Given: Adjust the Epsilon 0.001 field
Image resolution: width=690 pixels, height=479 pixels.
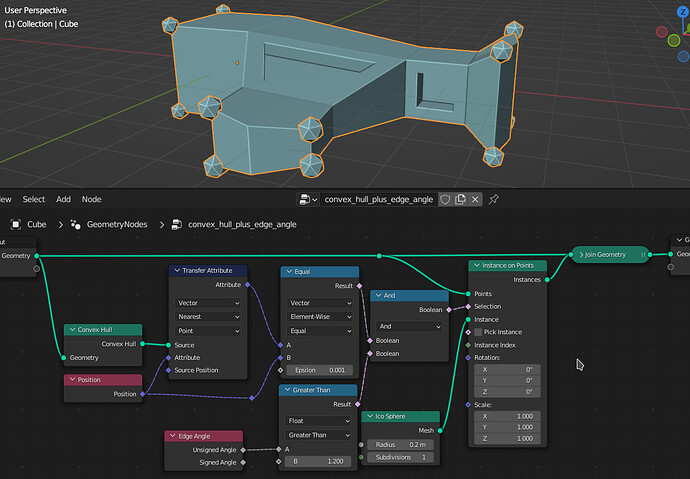Looking at the screenshot, I should point(320,370).
